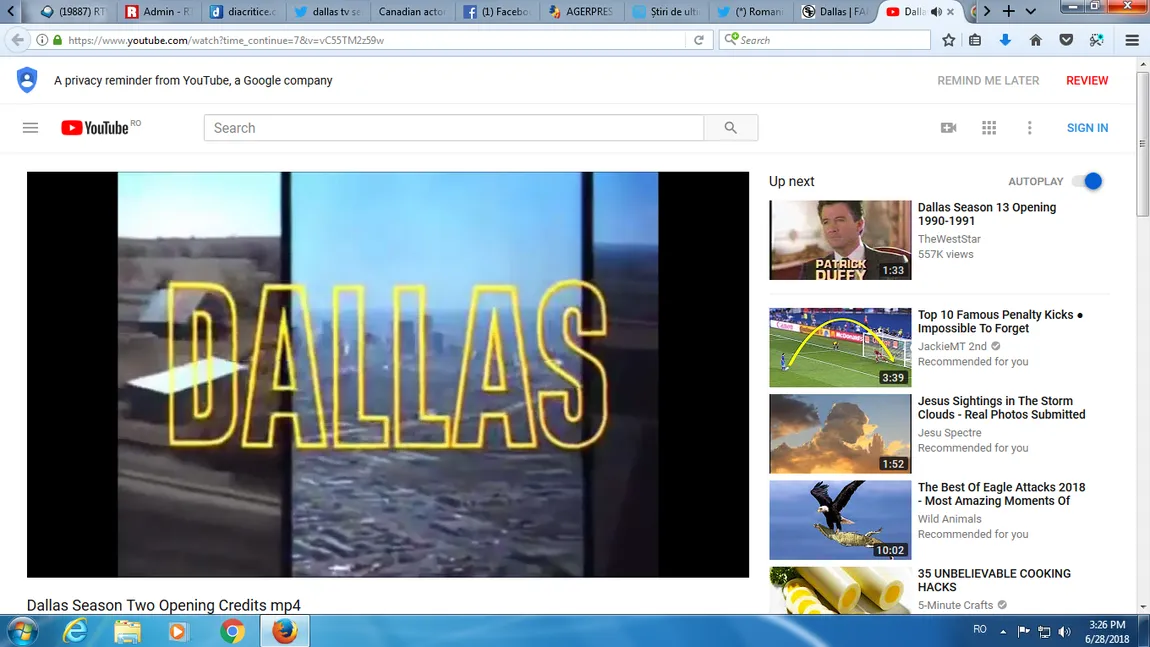Screen dimensions: 1150x647
Task: Focus the YouTube search input field
Action: pyautogui.click(x=454, y=128)
